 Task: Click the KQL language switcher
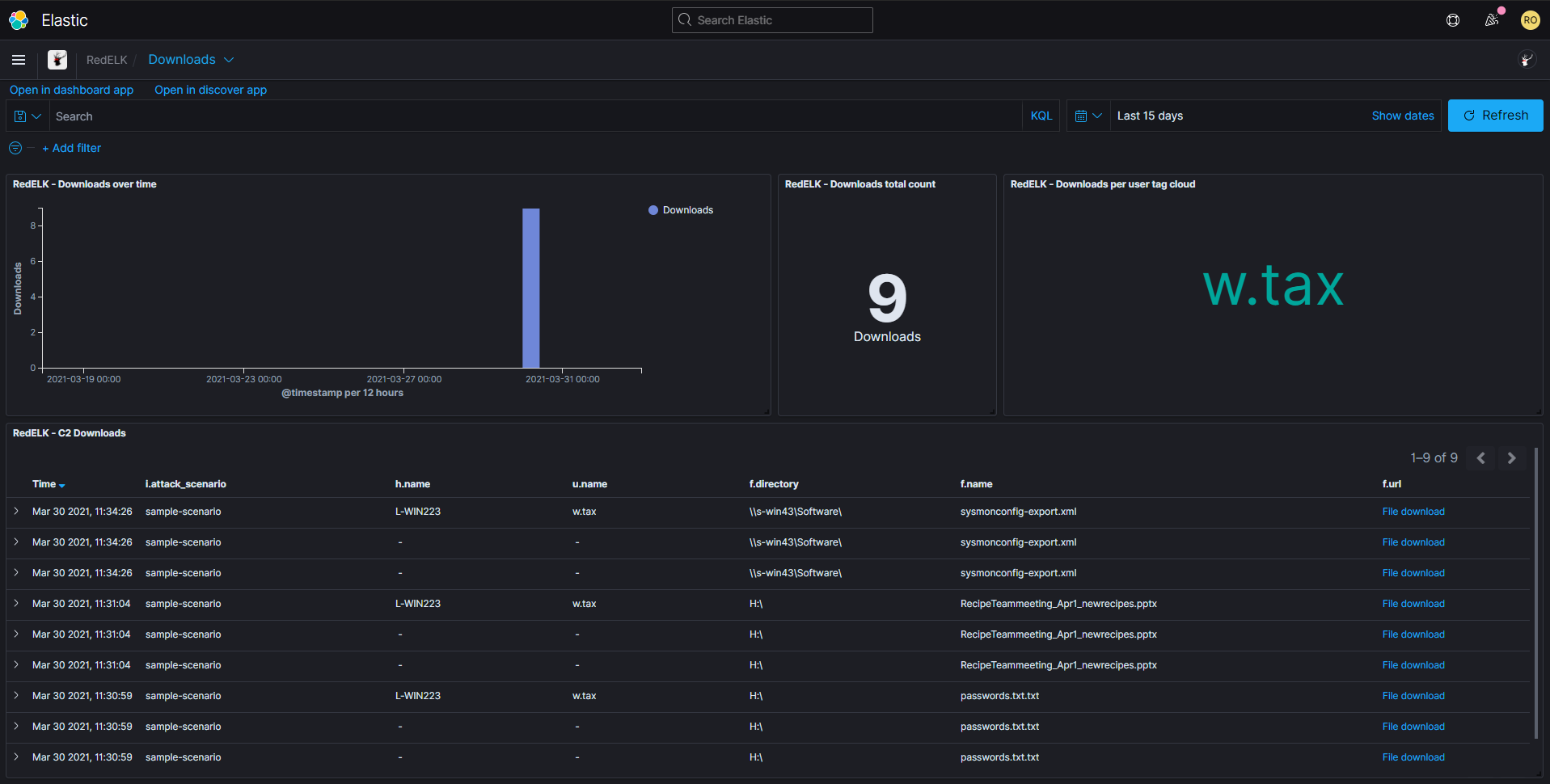coord(1041,116)
